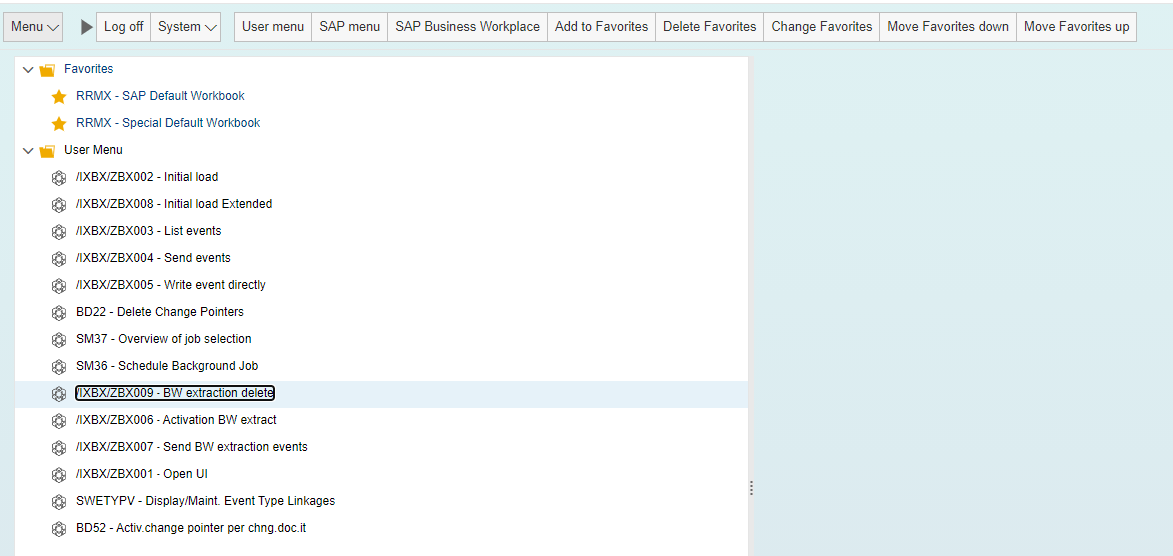The image size is (1173, 556).
Task: Click the star icon for RRMX SAP Default Workbook
Action: tap(59, 97)
